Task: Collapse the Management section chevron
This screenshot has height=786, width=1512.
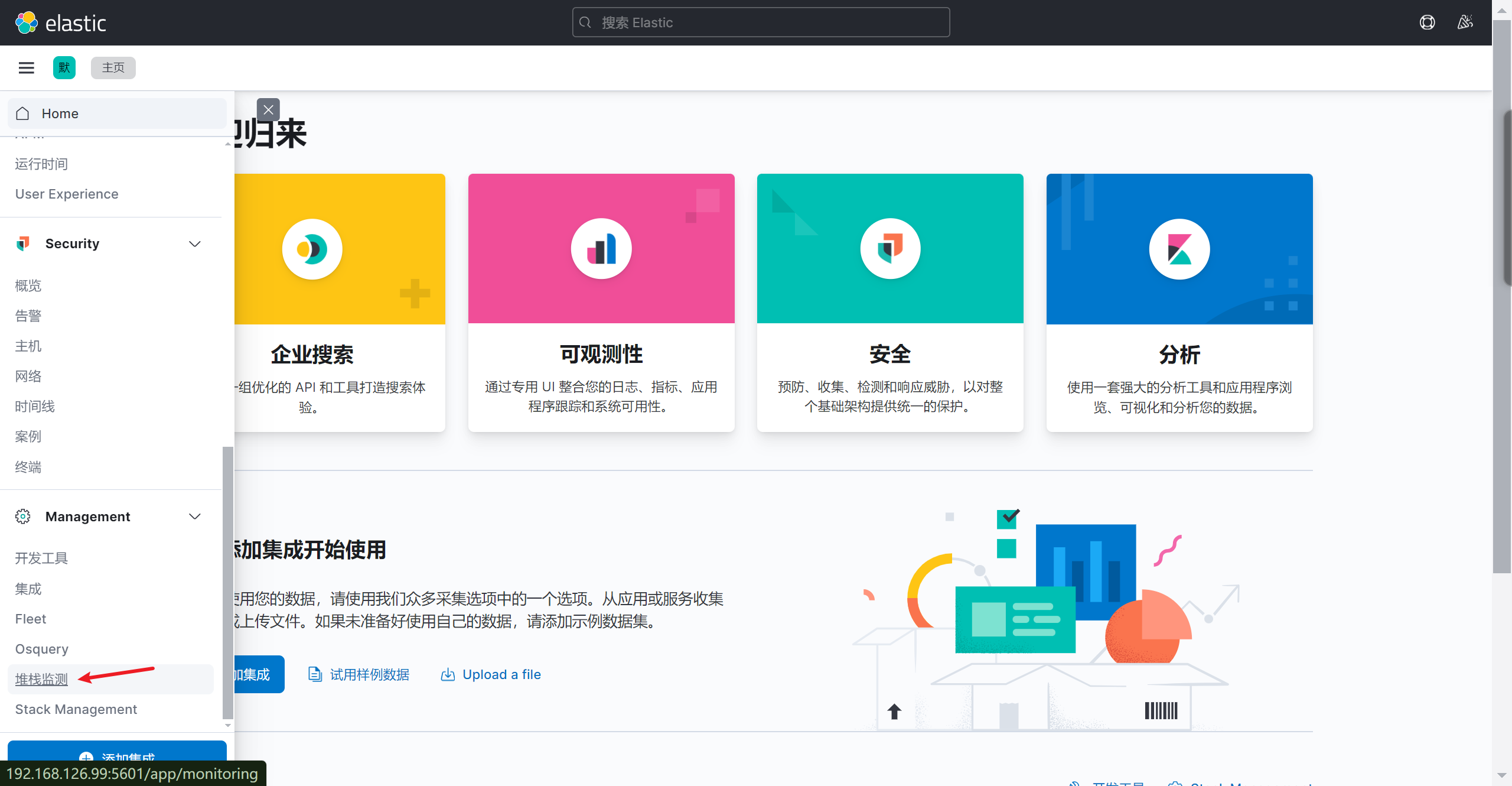Action: pyautogui.click(x=195, y=517)
